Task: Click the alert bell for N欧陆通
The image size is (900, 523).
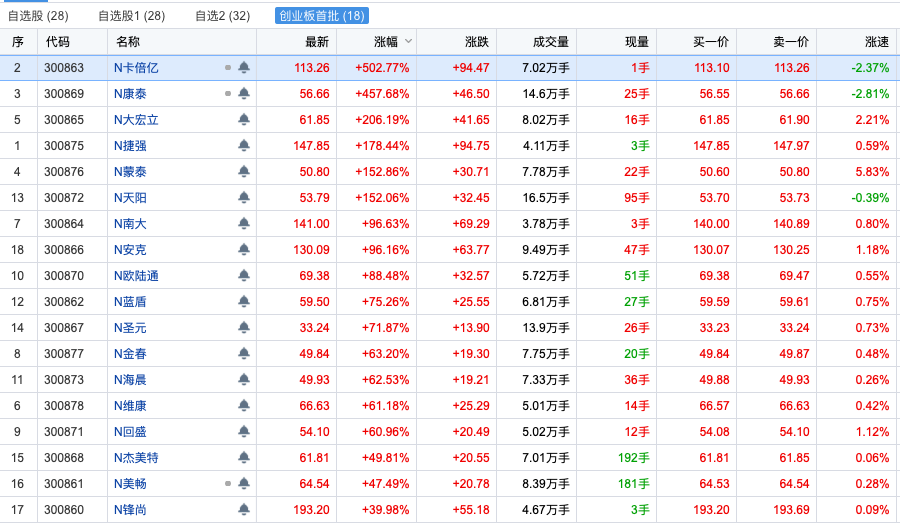Action: coord(244,276)
